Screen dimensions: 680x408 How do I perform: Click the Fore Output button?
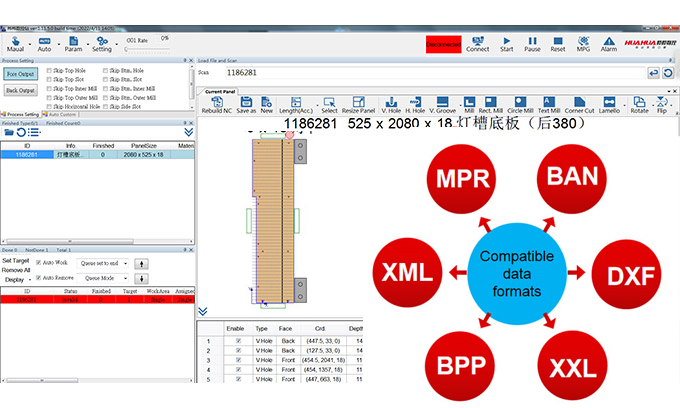20,74
